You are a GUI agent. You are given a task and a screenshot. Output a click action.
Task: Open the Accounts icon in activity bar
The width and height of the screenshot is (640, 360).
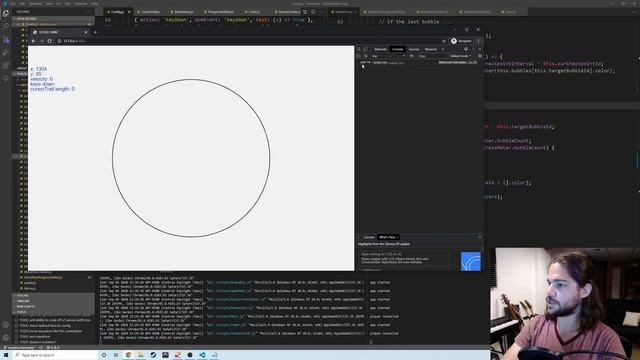pyautogui.click(x=6, y=325)
